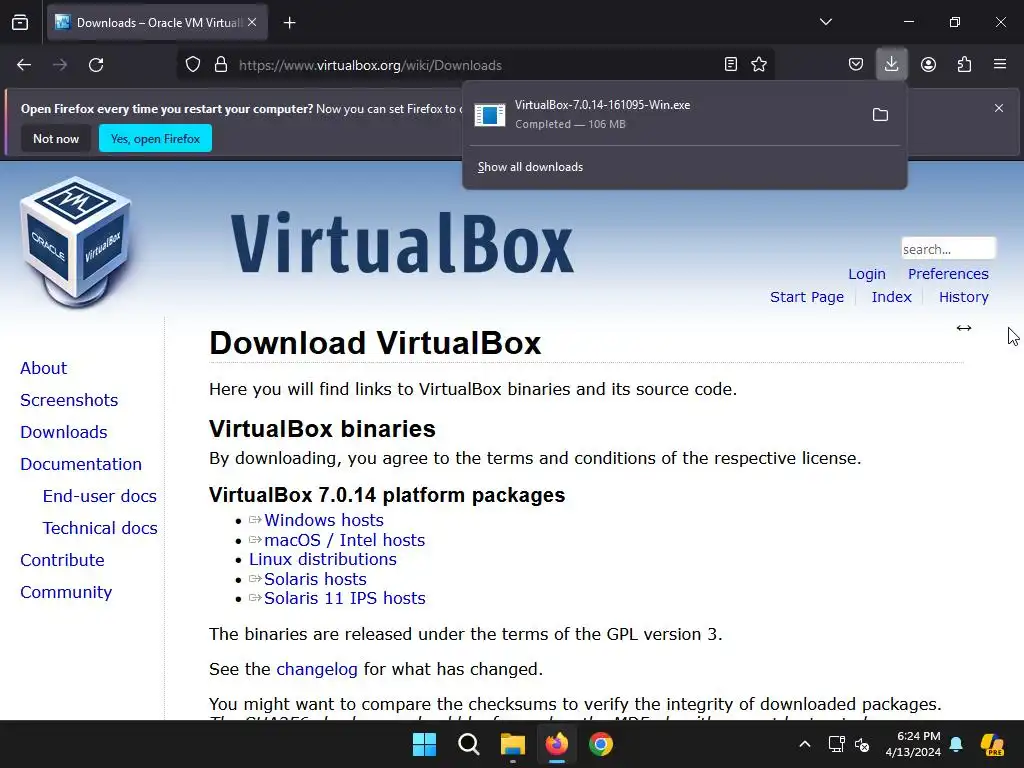The image size is (1024, 768).
Task: Open the Preferences link
Action: (x=948, y=274)
